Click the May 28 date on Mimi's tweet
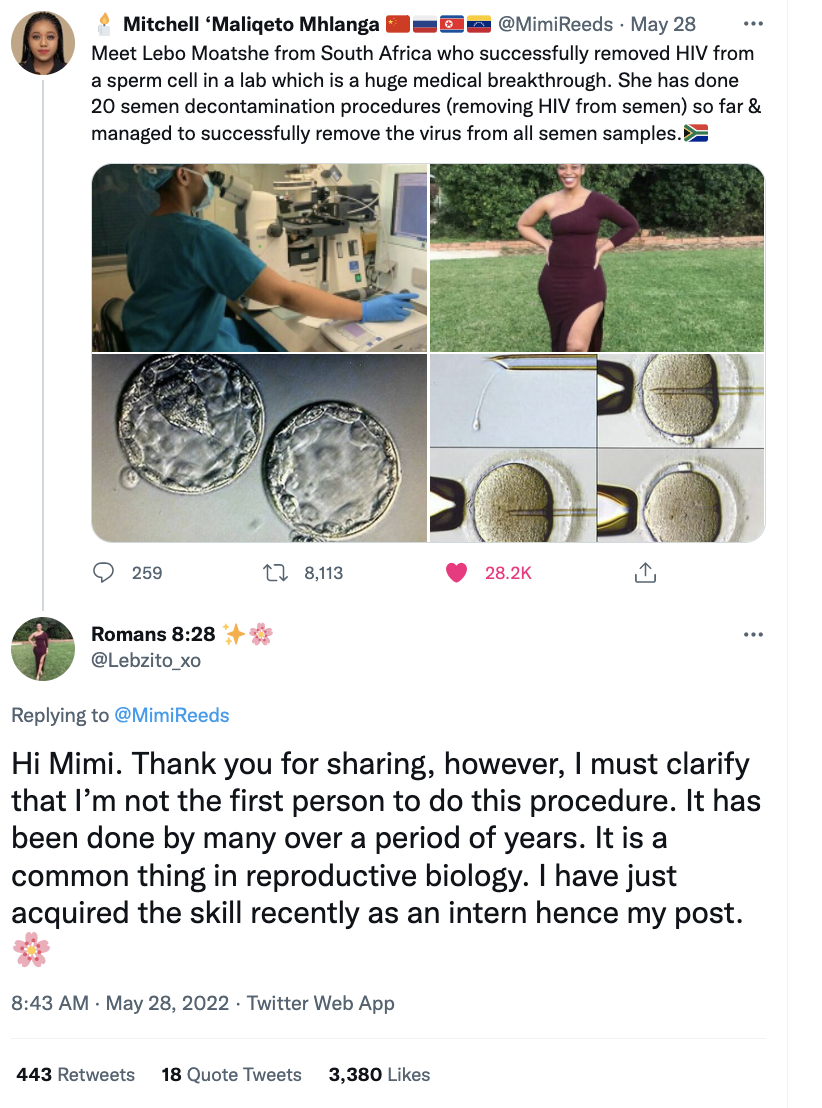822x1108 pixels. pyautogui.click(x=665, y=24)
